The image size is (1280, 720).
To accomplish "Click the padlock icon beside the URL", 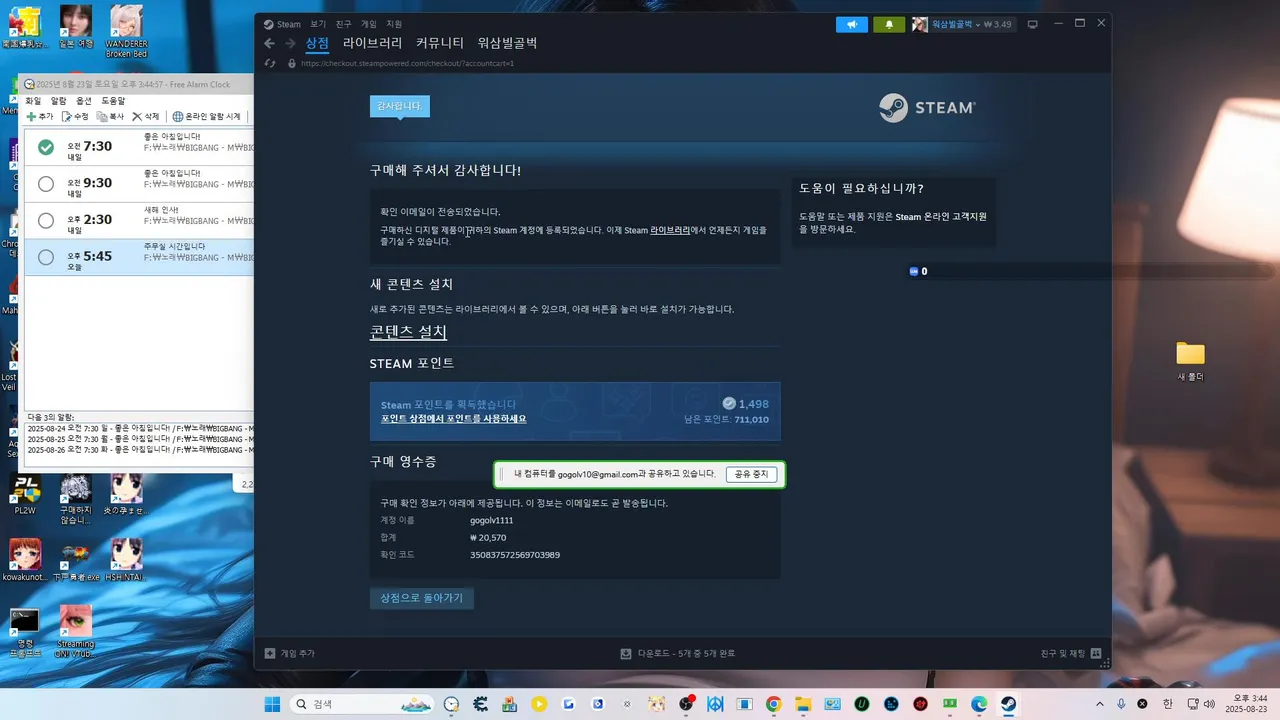I will click(292, 63).
